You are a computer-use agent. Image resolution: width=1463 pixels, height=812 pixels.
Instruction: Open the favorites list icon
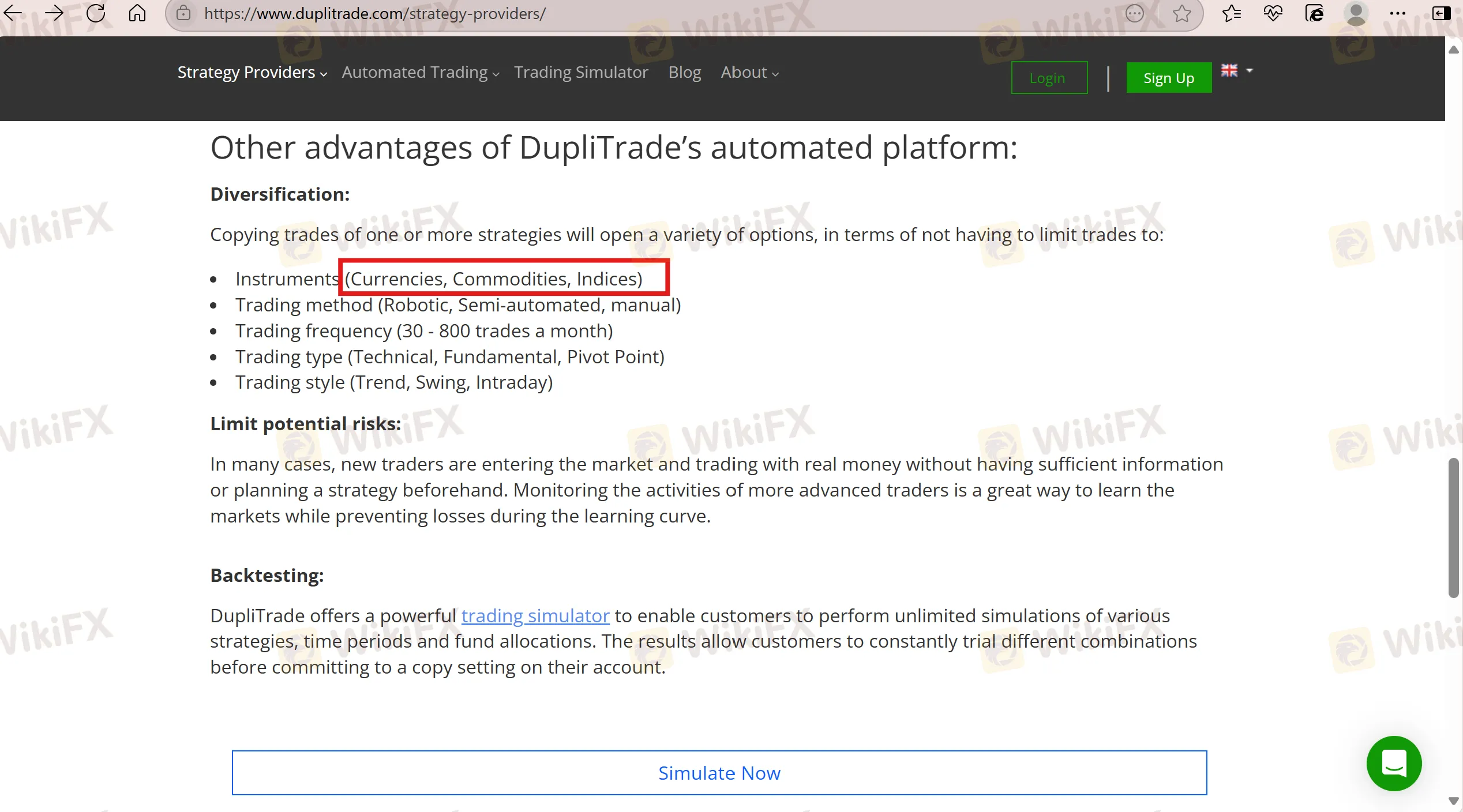1231,13
